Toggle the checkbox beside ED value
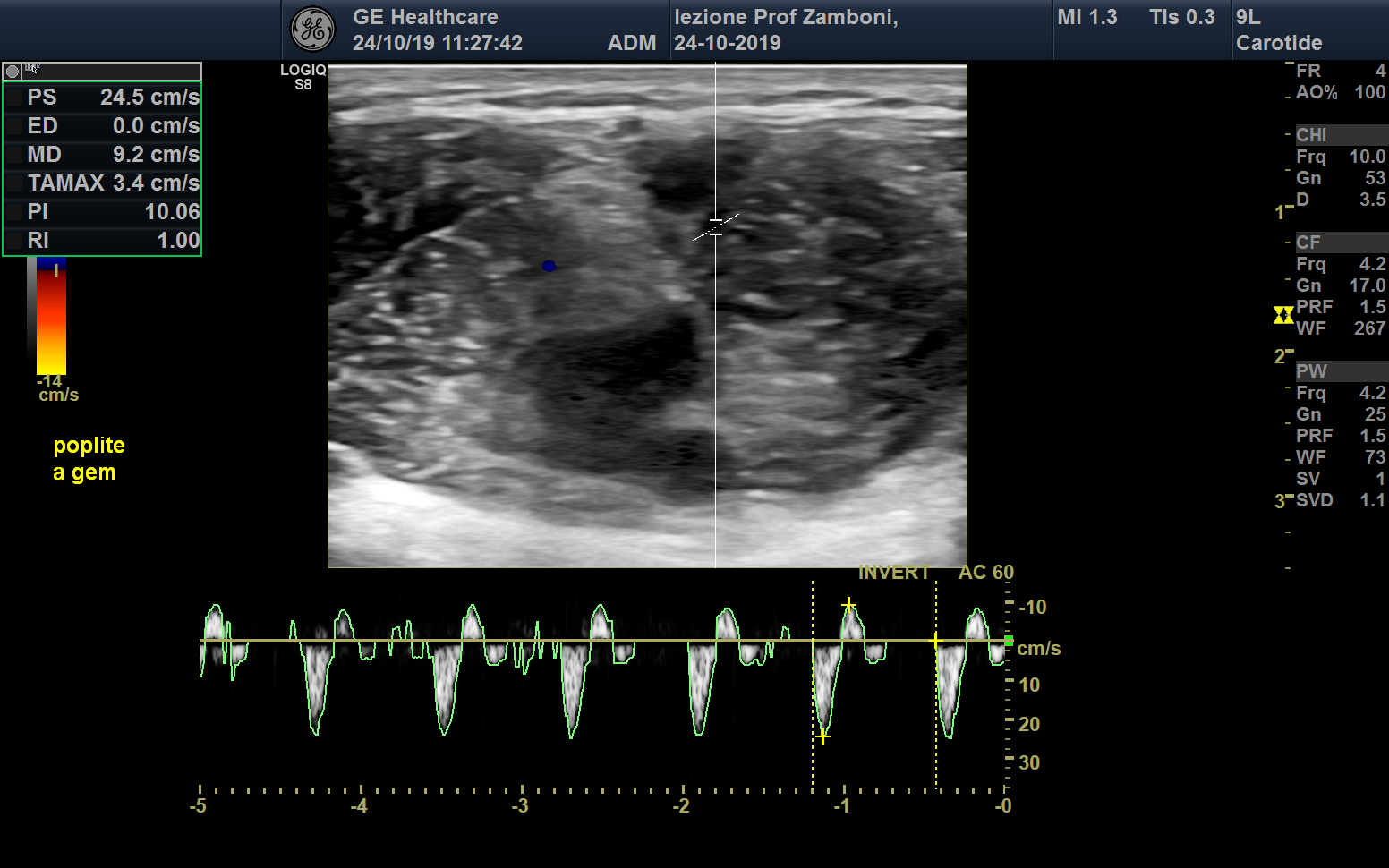1389x868 pixels. coord(14,126)
